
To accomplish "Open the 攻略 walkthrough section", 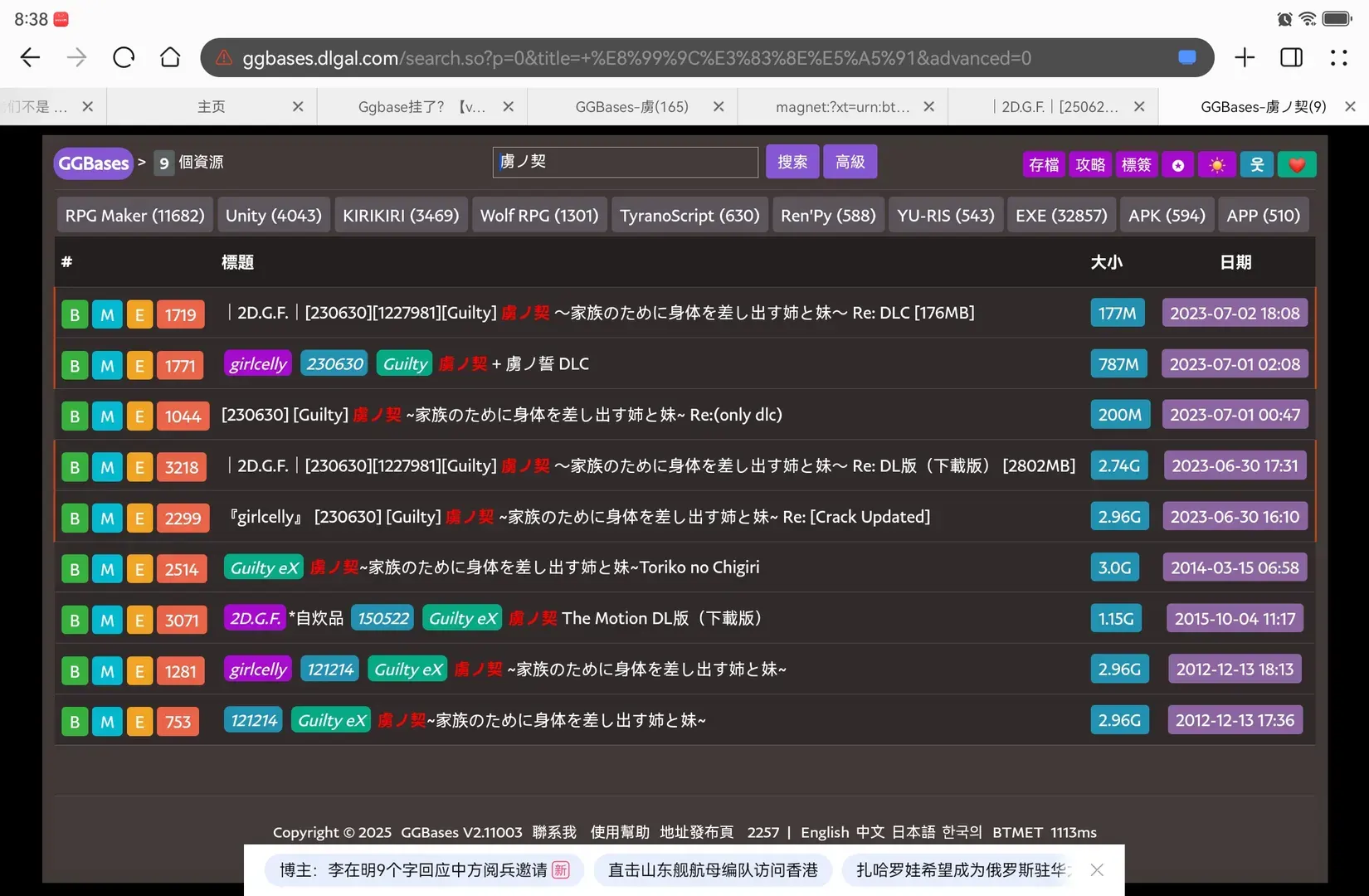I will (1090, 165).
